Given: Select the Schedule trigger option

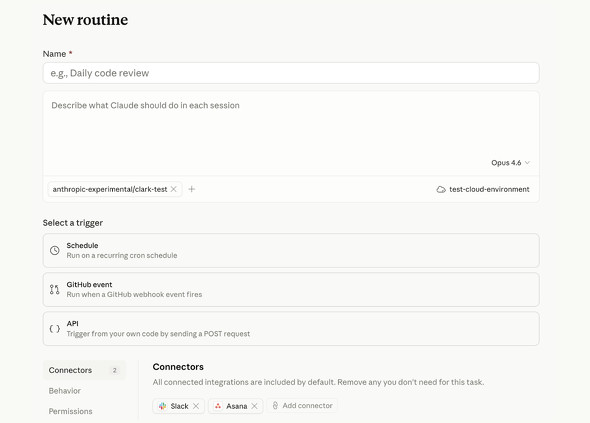Looking at the screenshot, I should (x=291, y=250).
